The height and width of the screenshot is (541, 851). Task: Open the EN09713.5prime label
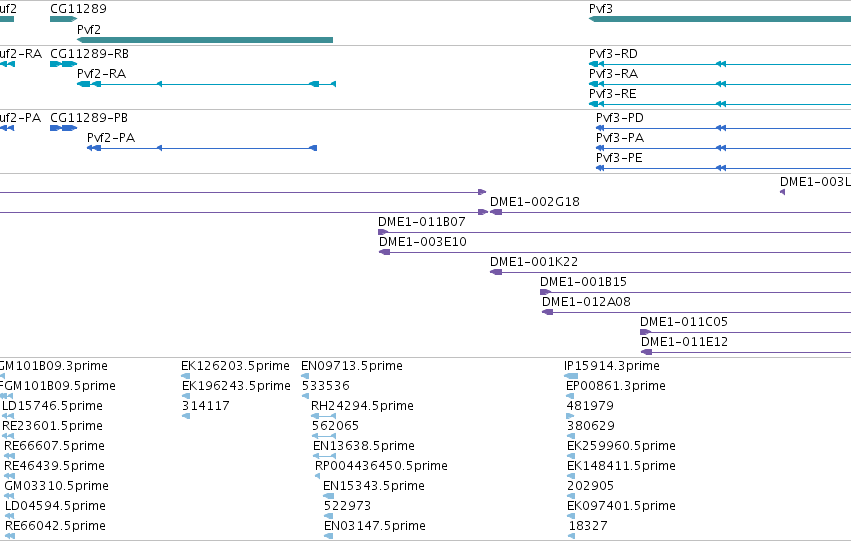click(x=352, y=366)
